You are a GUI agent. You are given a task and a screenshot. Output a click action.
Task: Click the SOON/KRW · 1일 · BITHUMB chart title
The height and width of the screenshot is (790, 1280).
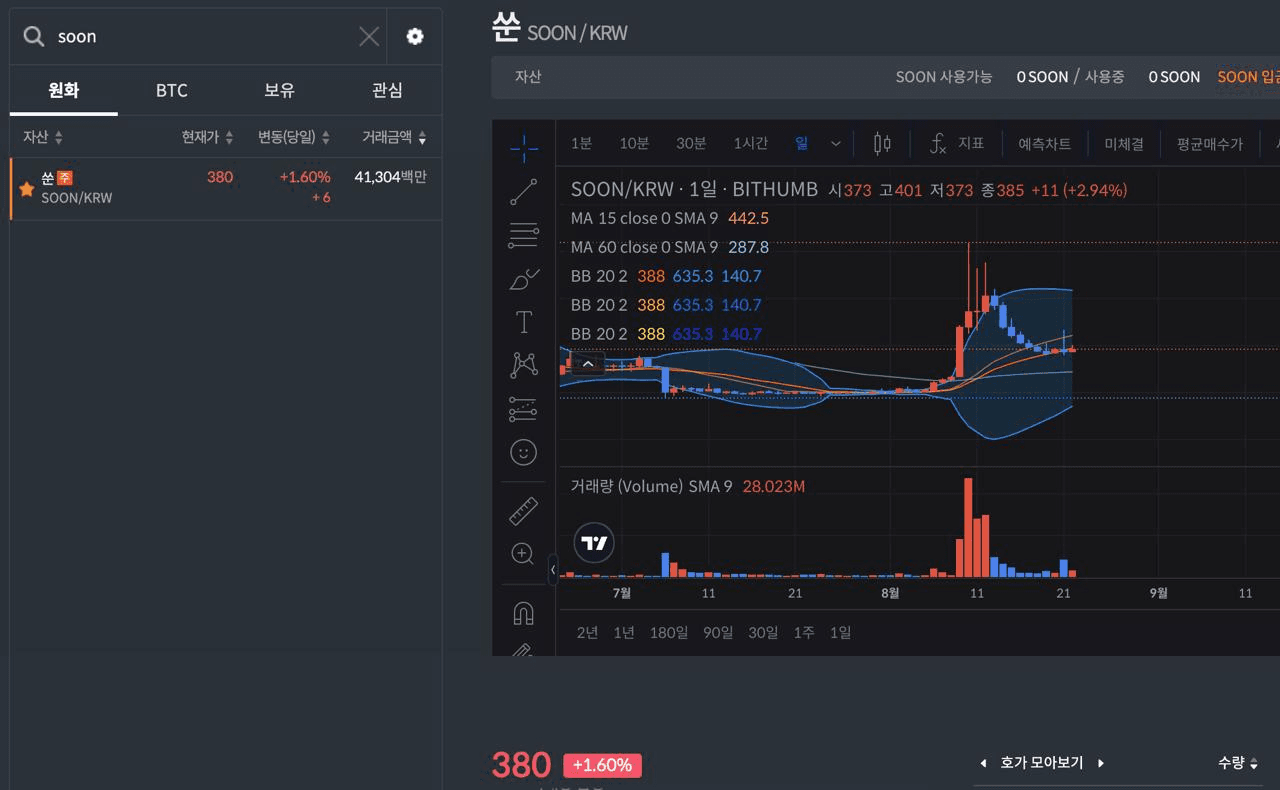pos(694,189)
